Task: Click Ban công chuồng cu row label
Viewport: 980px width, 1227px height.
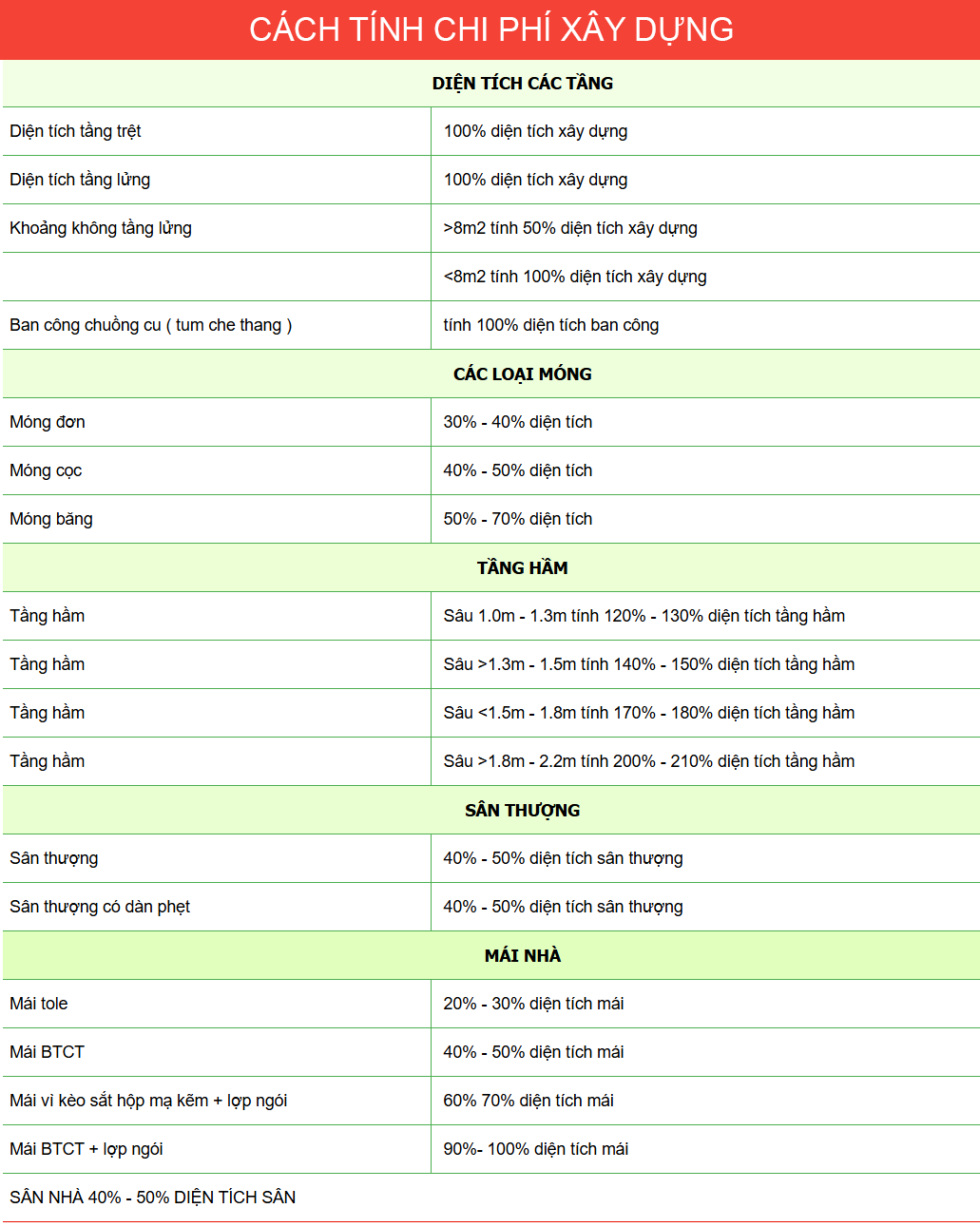Action: [150, 325]
